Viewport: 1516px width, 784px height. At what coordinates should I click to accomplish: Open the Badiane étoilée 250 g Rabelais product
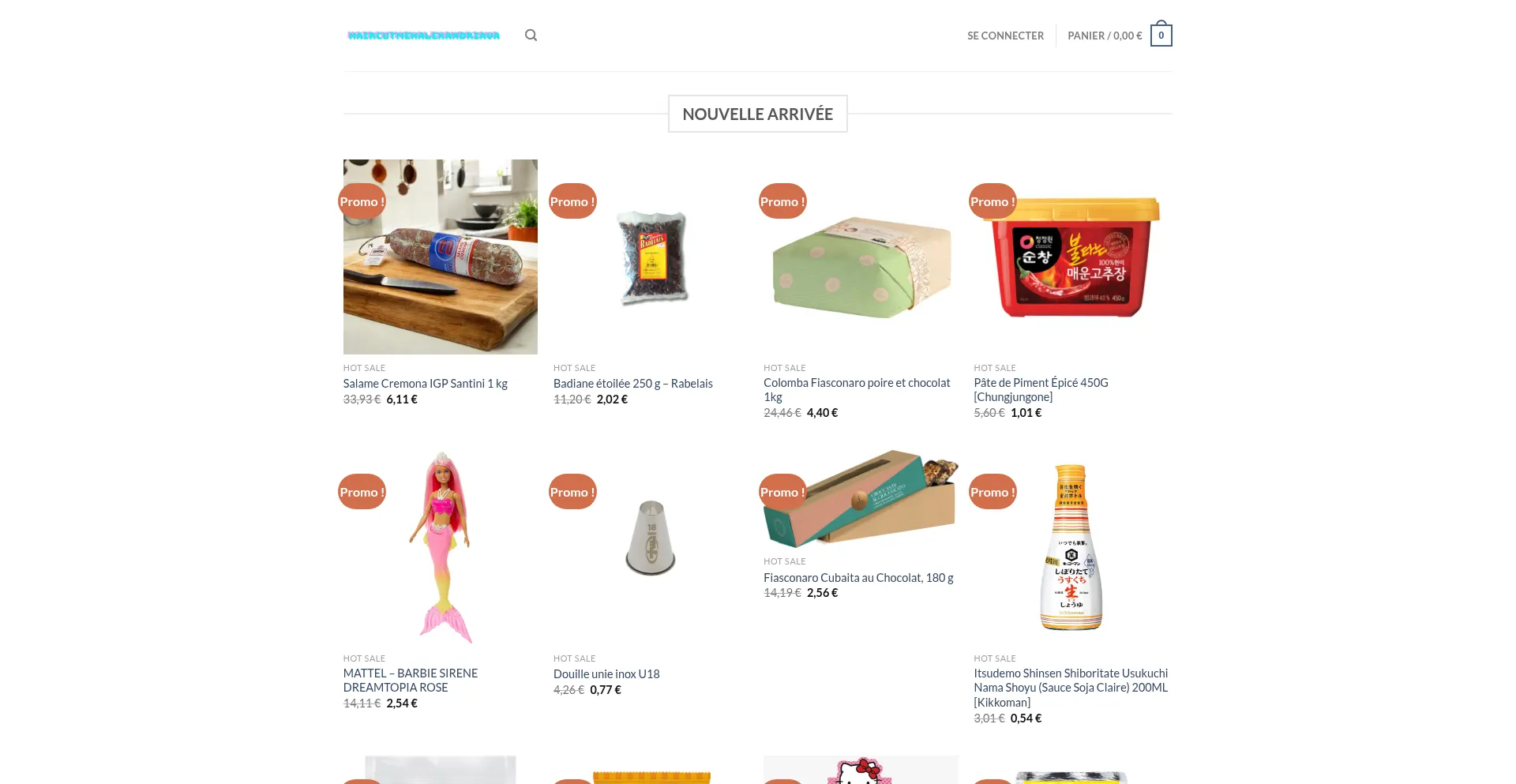632,384
